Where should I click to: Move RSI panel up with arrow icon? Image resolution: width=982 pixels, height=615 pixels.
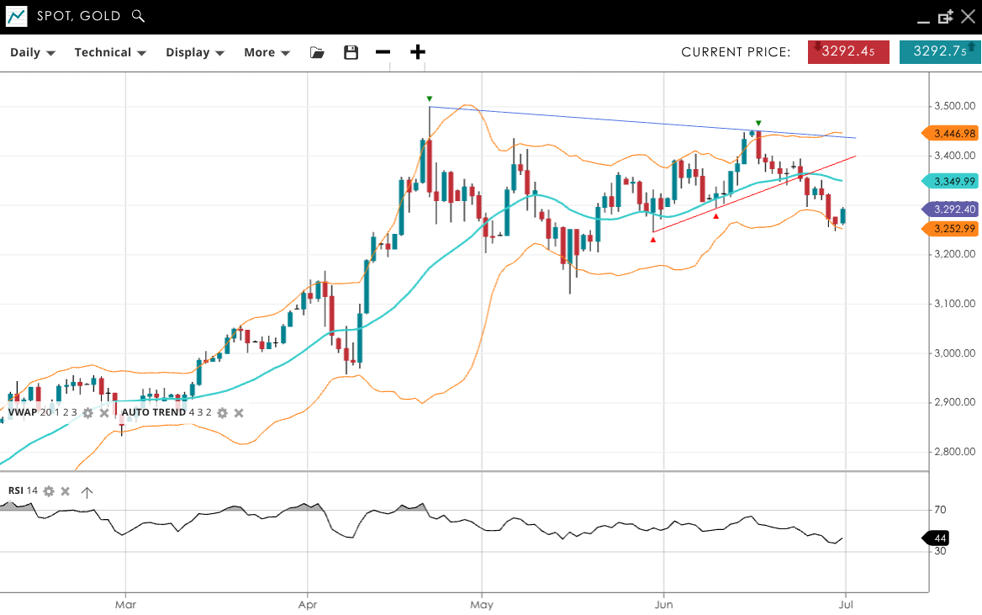pos(87,491)
